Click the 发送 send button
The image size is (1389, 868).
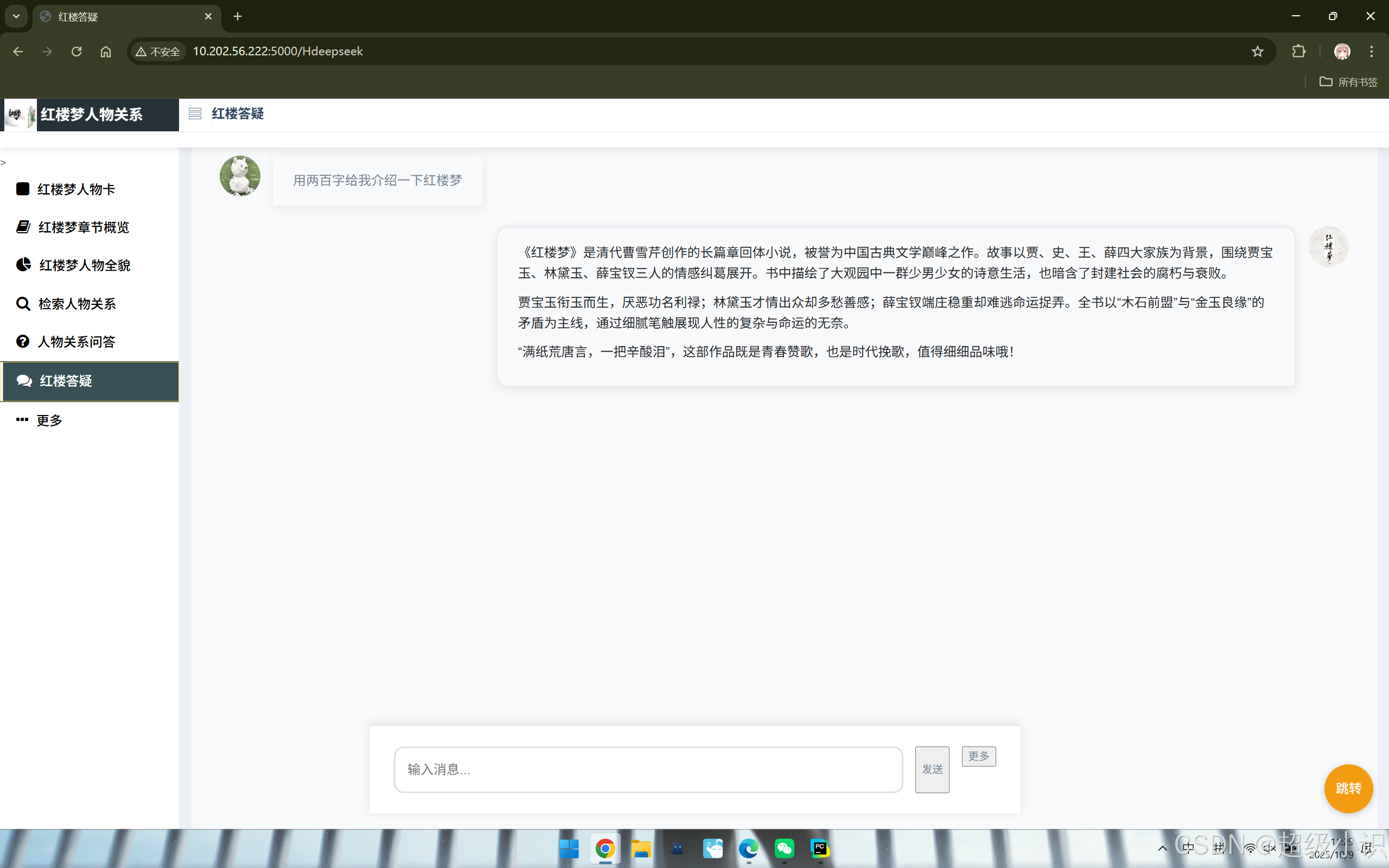pos(932,769)
